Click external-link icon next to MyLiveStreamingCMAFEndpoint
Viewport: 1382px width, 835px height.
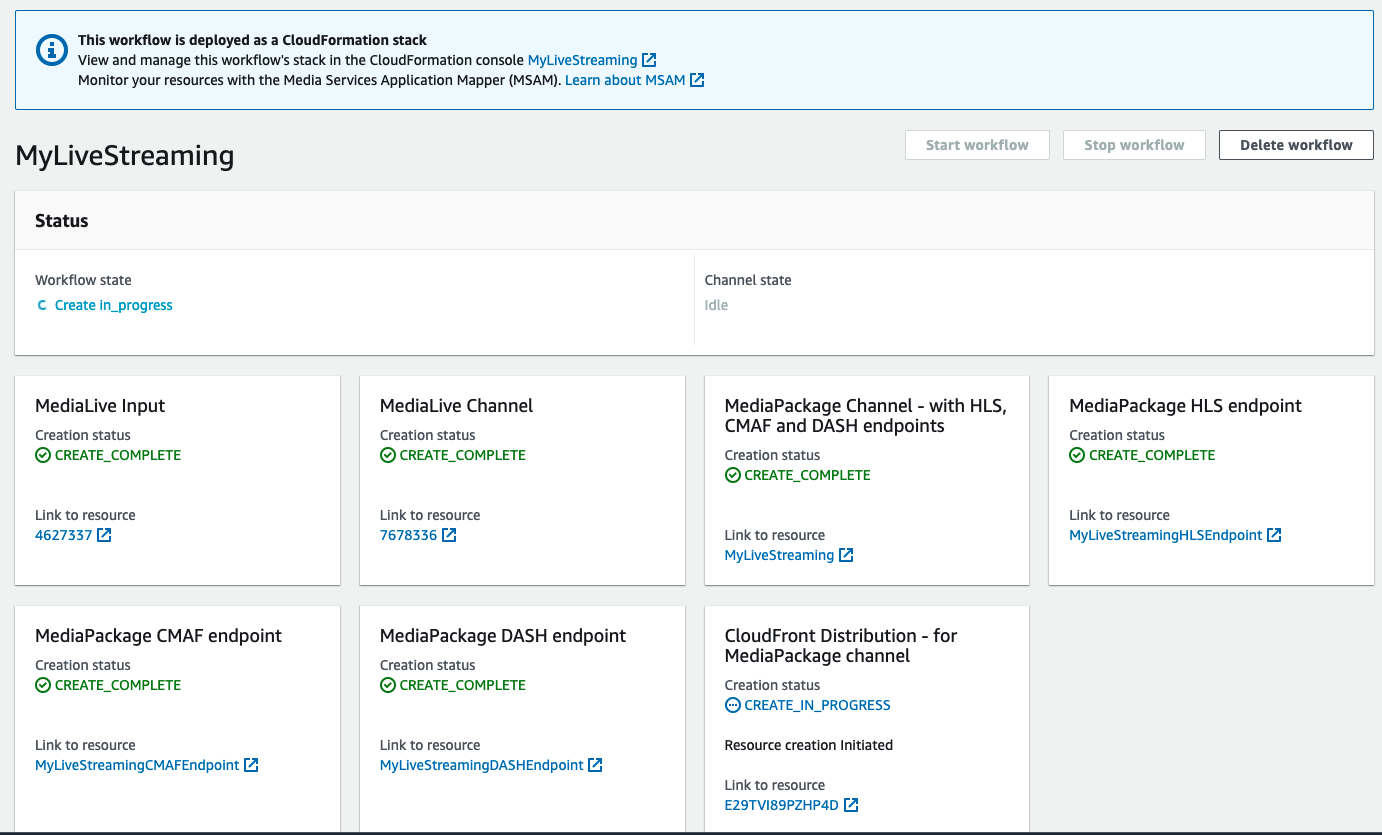pos(251,765)
